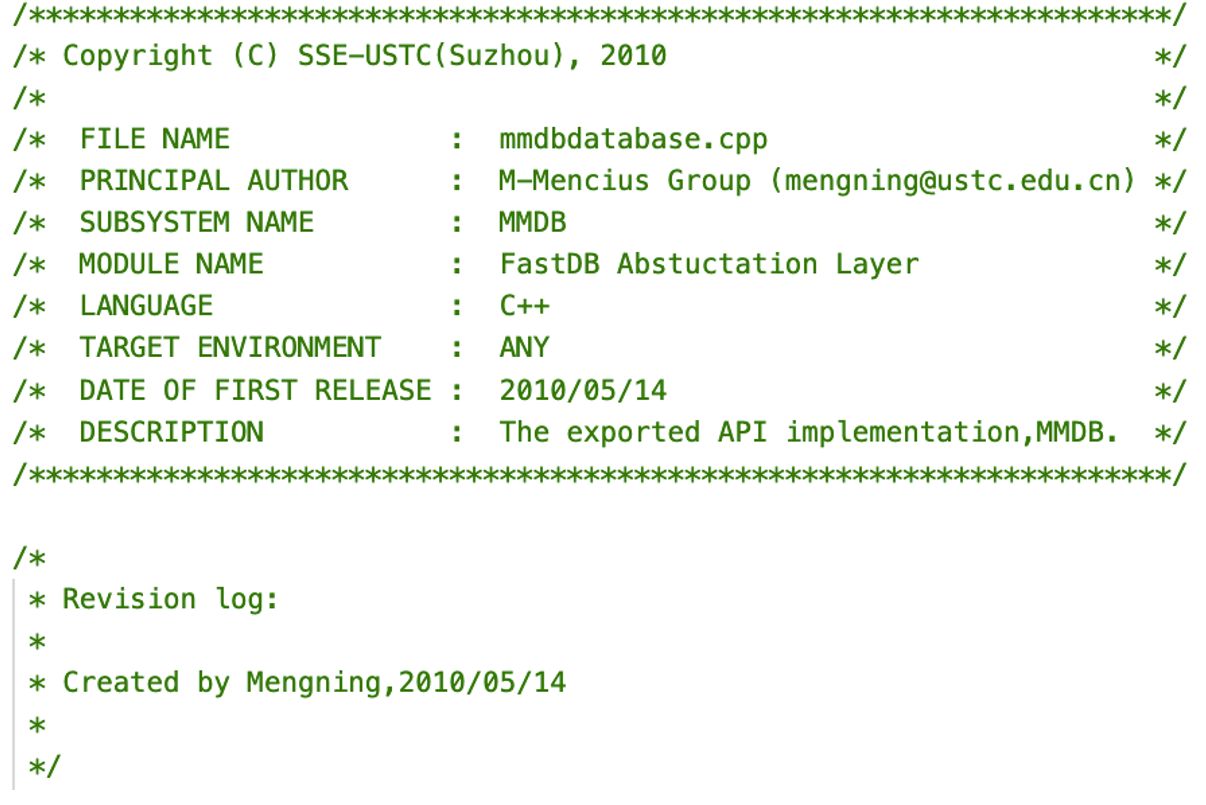Click the DESCRIPTION label
Viewport: 1206px width, 805px height.
tap(171, 432)
